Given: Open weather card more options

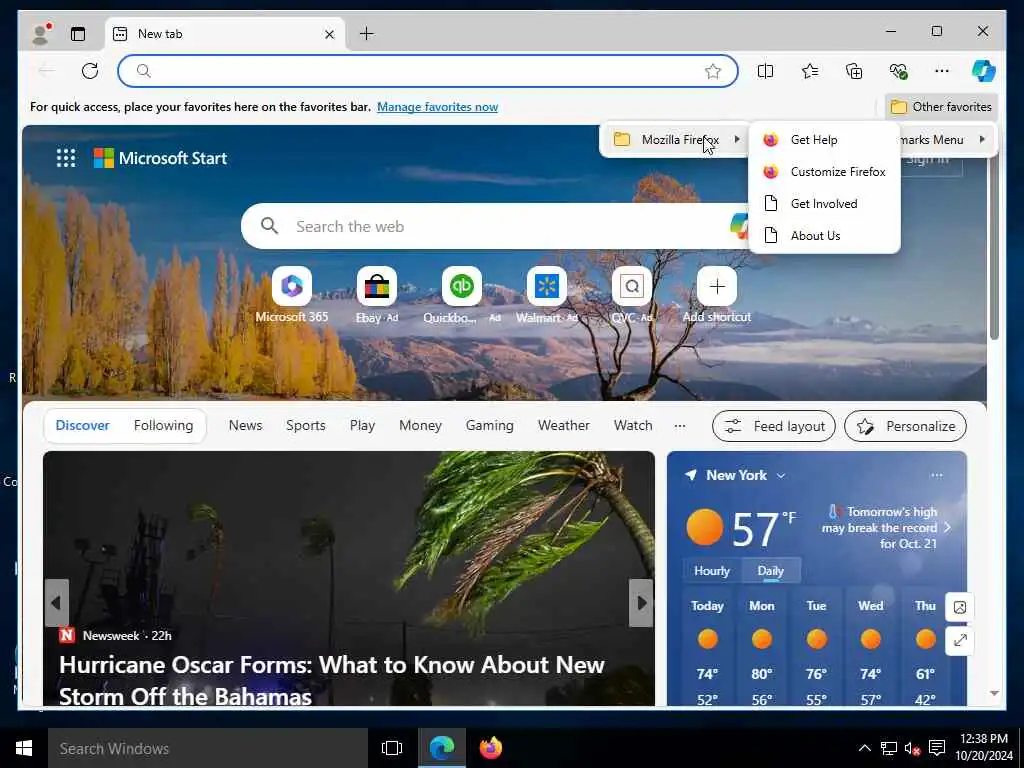Looking at the screenshot, I should point(936,475).
